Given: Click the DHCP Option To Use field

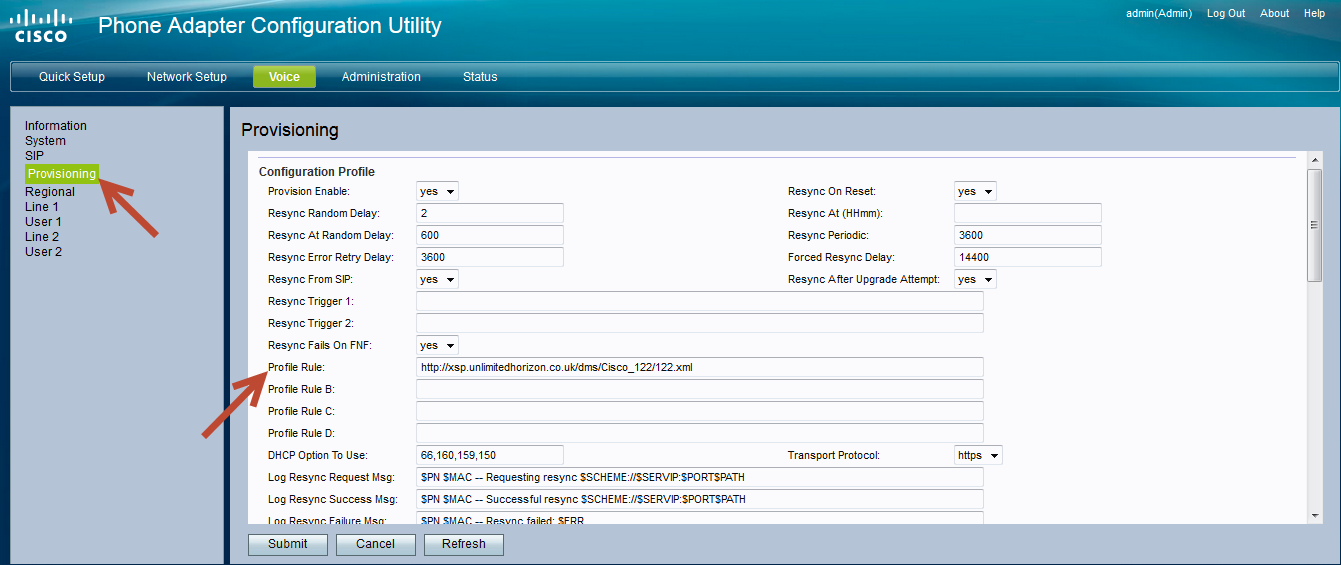Looking at the screenshot, I should pos(490,455).
